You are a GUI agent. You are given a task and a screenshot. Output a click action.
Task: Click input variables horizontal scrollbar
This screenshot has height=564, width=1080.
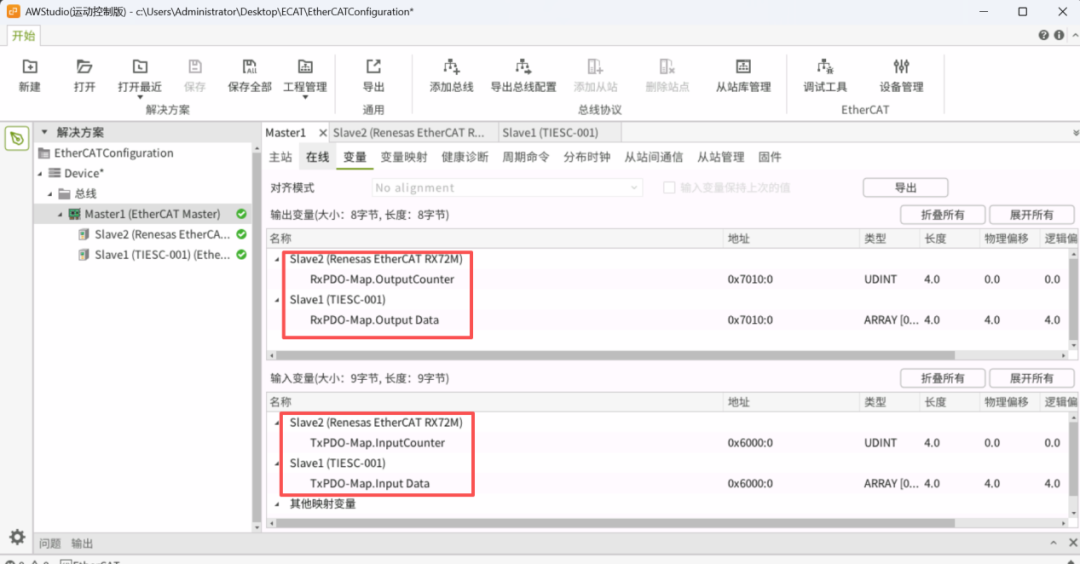[615, 523]
